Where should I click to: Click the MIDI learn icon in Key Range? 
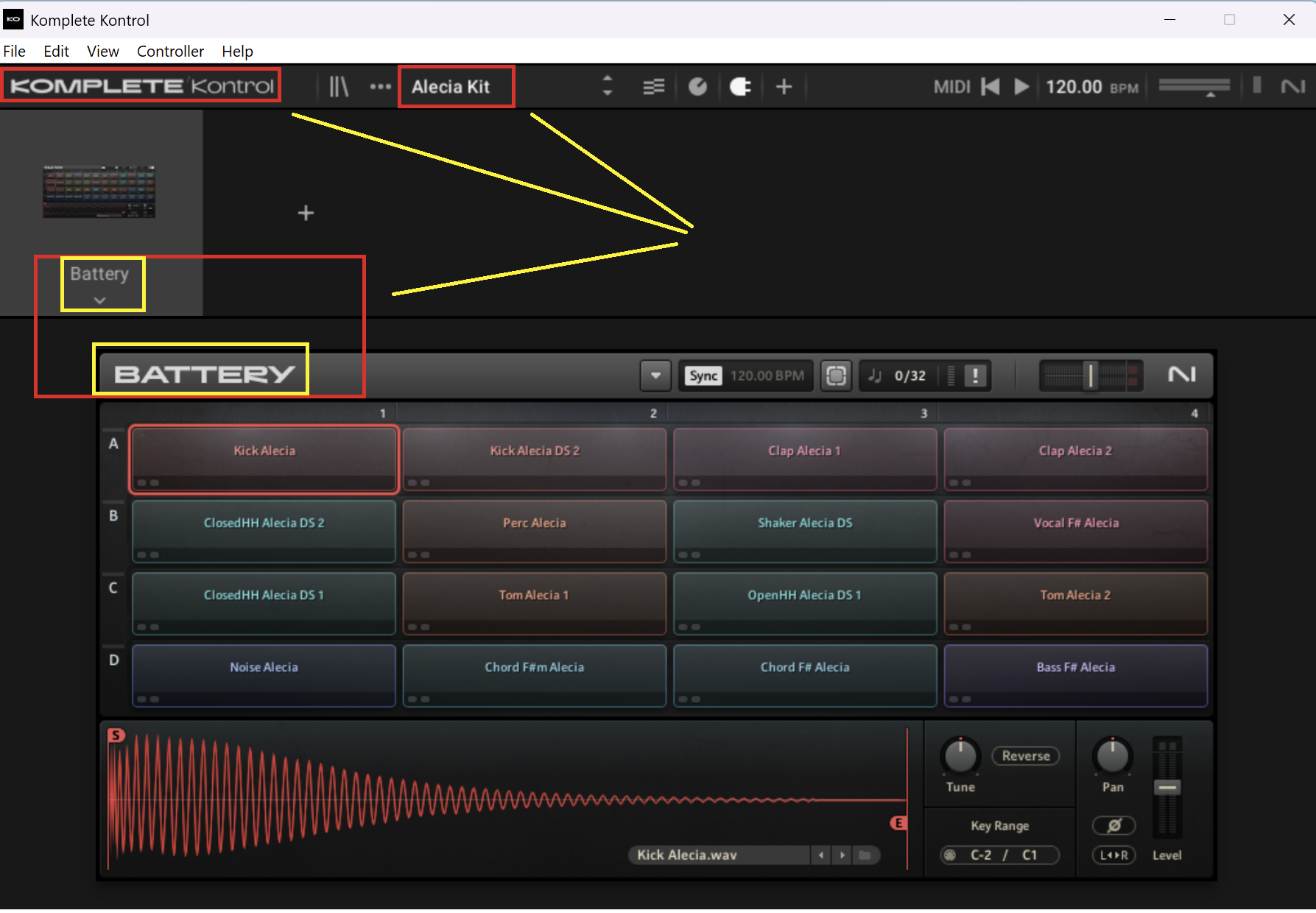pos(951,855)
